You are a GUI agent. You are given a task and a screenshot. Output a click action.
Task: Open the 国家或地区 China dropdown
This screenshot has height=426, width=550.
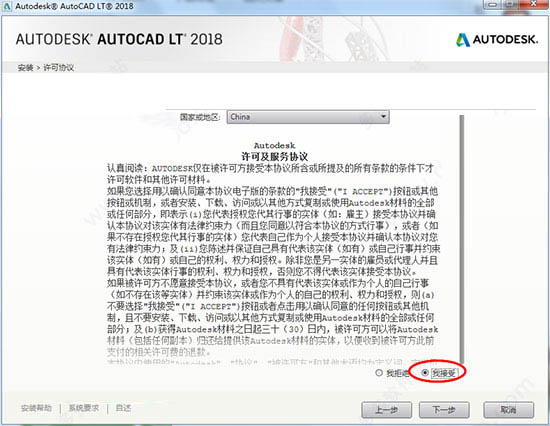pos(308,117)
